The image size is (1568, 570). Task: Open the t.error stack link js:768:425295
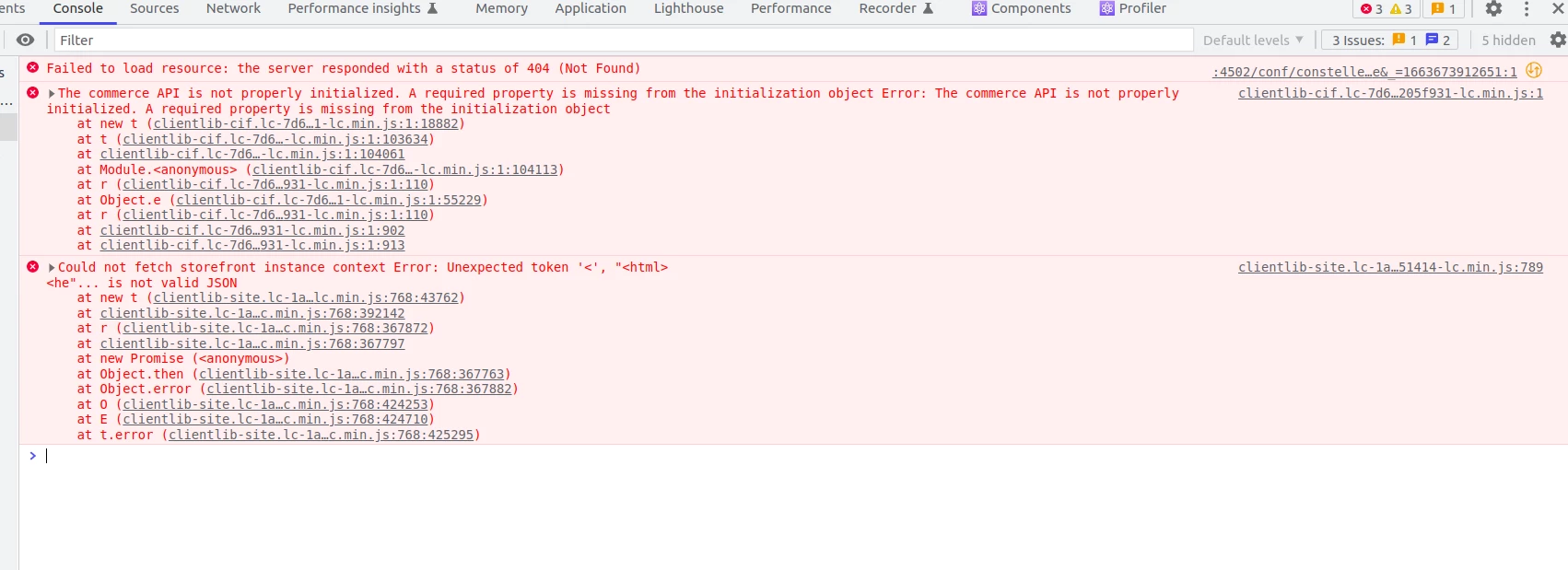[322, 435]
